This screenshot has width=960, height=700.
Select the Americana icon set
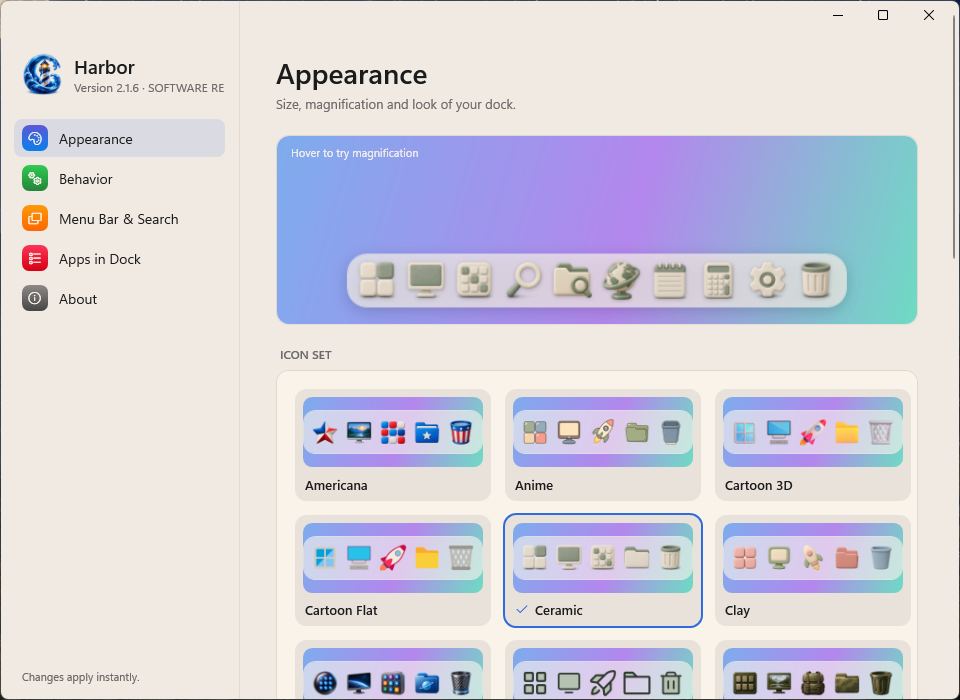(393, 445)
